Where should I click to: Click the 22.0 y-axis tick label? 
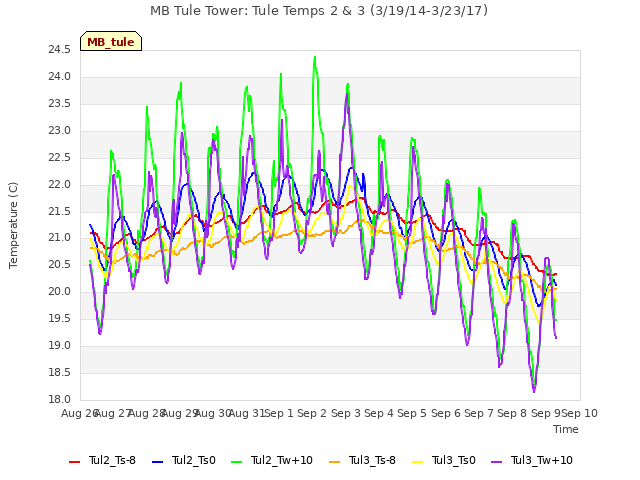click(x=60, y=184)
